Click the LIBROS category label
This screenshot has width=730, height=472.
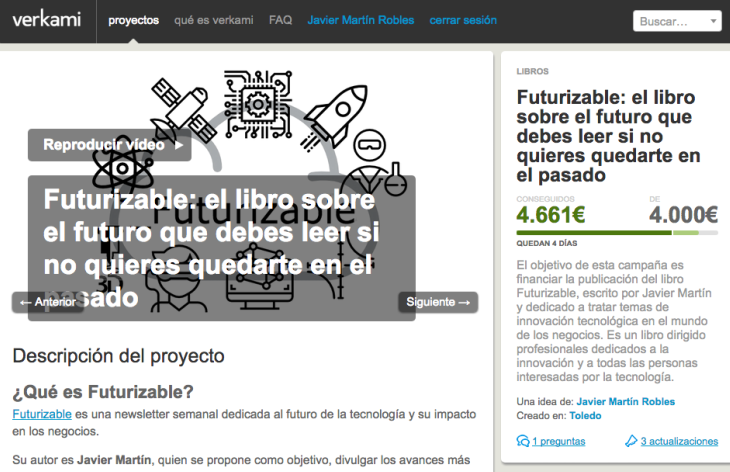pyautogui.click(x=533, y=71)
